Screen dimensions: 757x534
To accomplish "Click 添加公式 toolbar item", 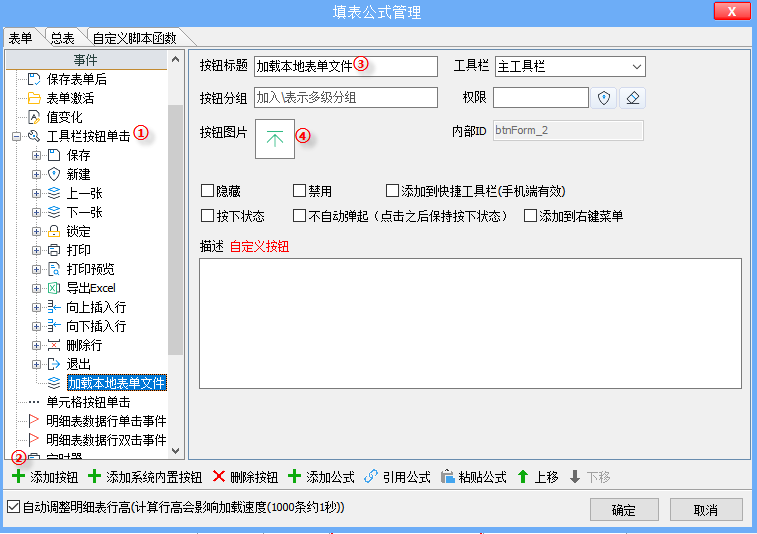I will [321, 477].
